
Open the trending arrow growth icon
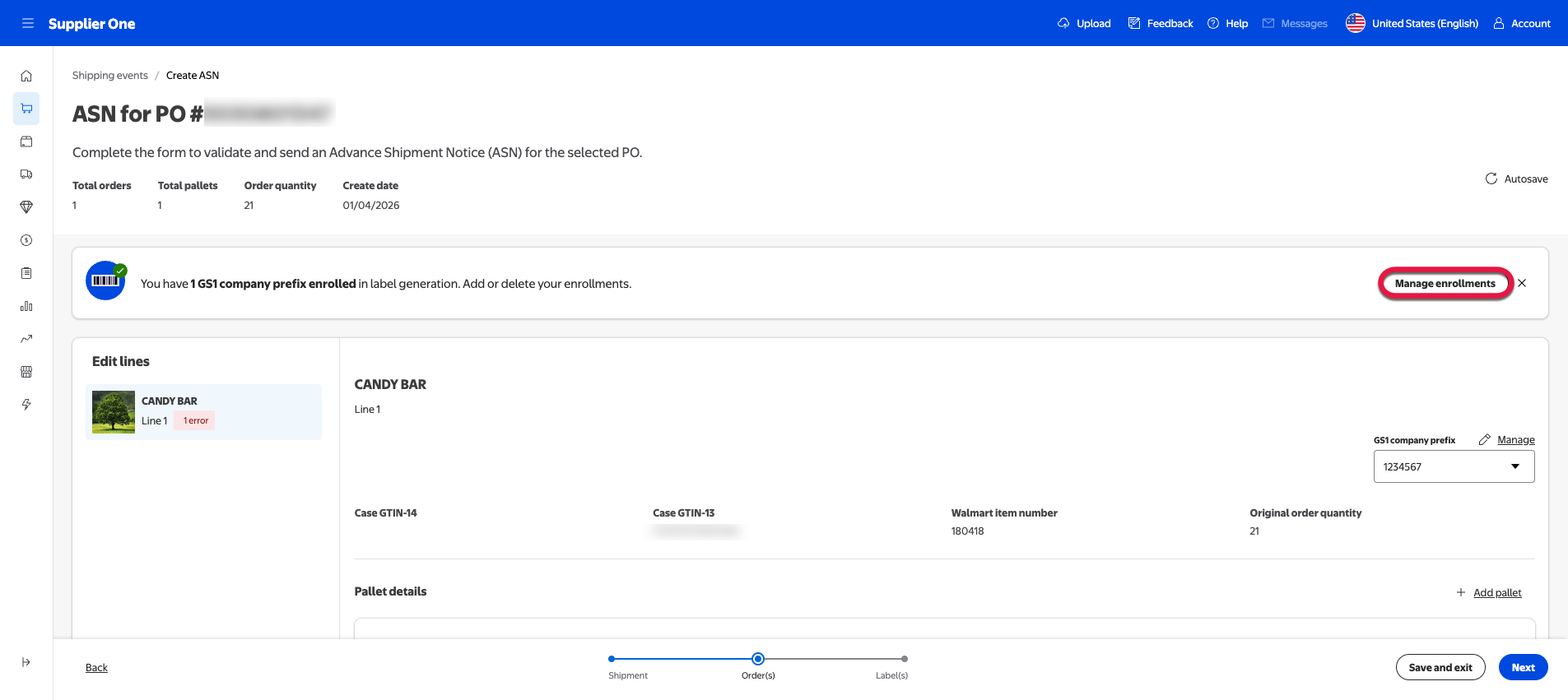point(26,339)
